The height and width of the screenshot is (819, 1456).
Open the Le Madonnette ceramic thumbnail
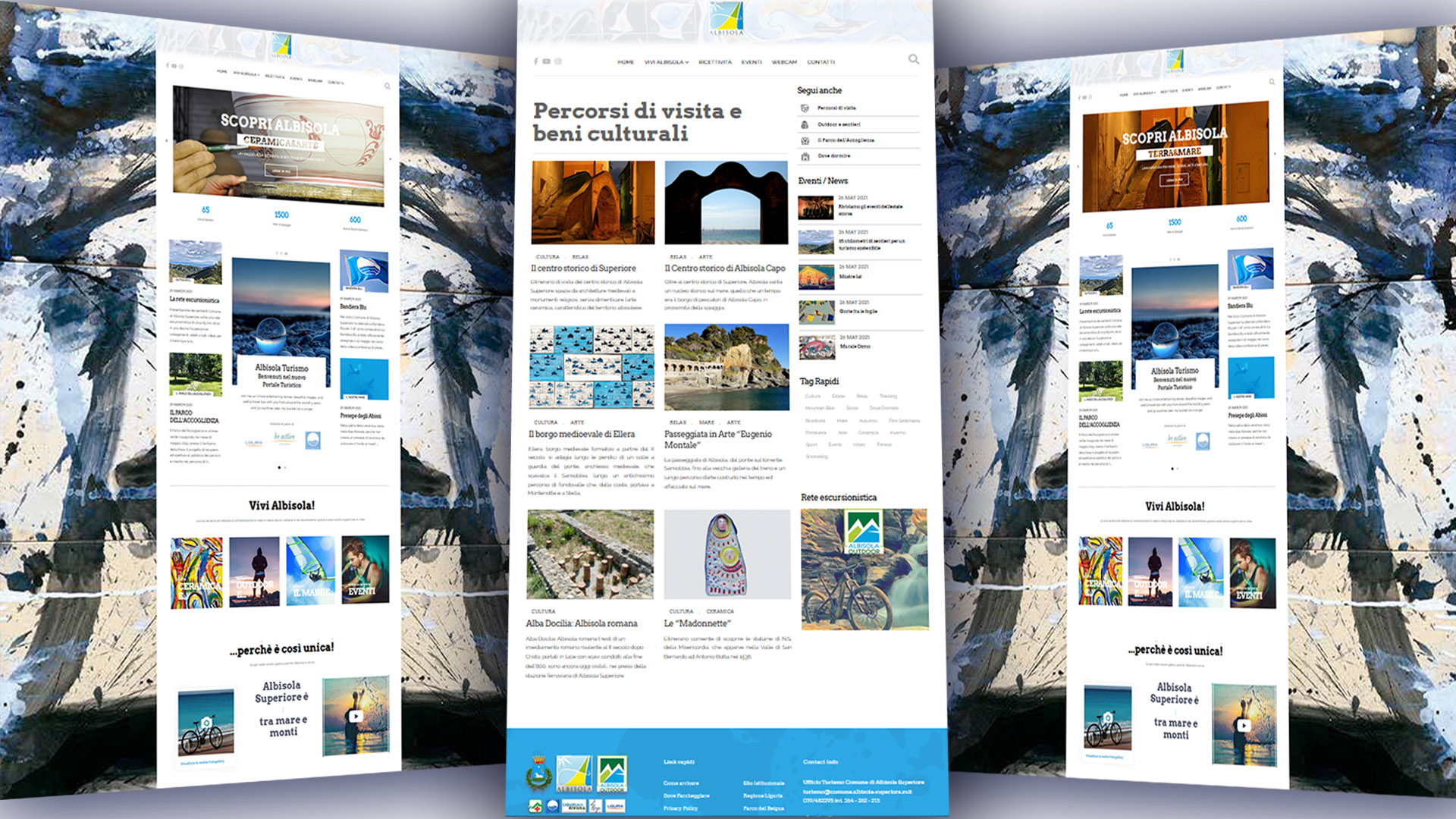click(726, 554)
